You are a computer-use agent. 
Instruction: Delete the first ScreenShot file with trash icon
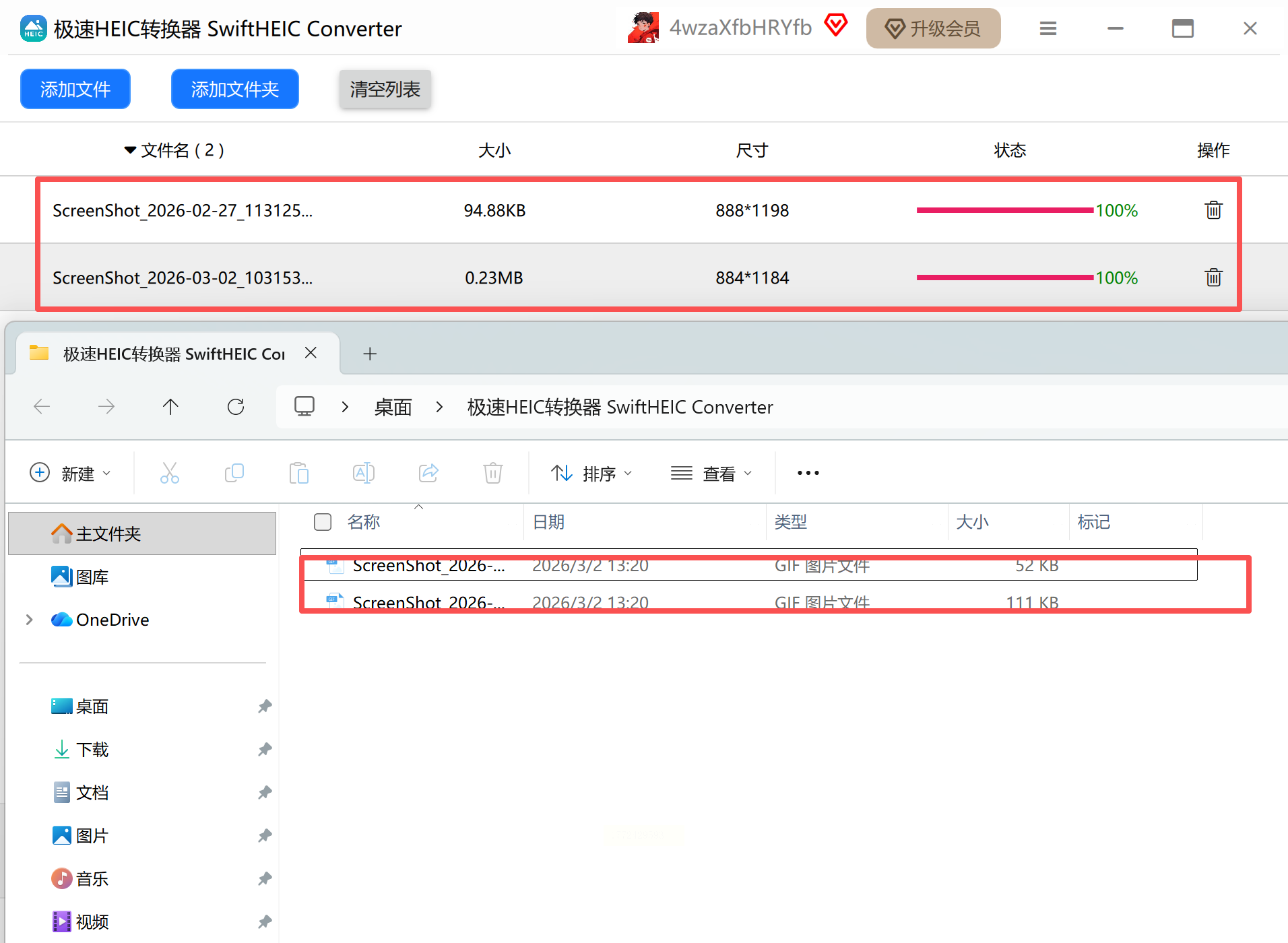click(x=1213, y=210)
